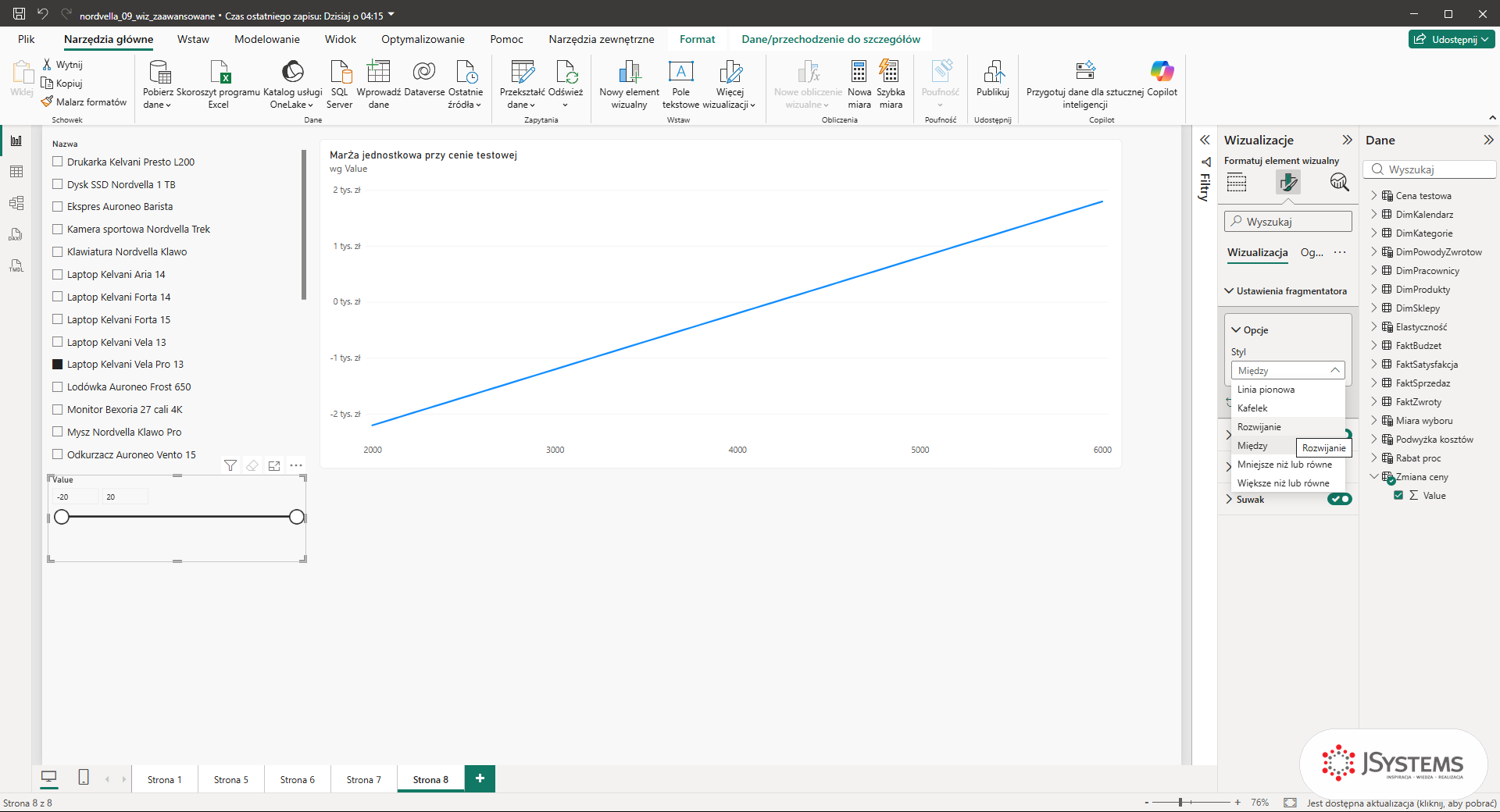The image size is (1500, 812).
Task: Open the DAX query view icon
Action: point(16,234)
